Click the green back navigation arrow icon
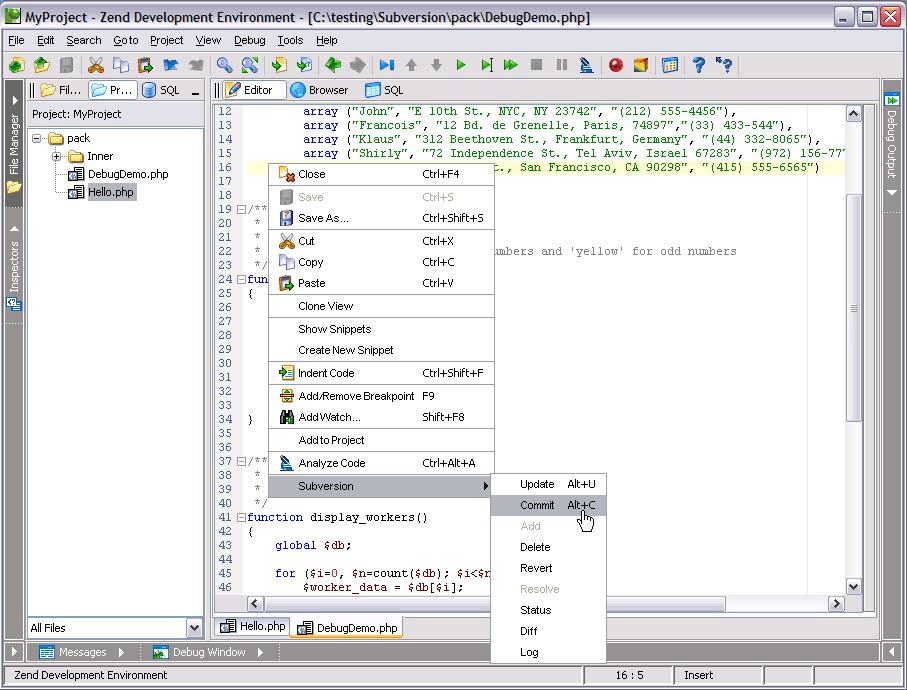907x690 pixels. 332,65
